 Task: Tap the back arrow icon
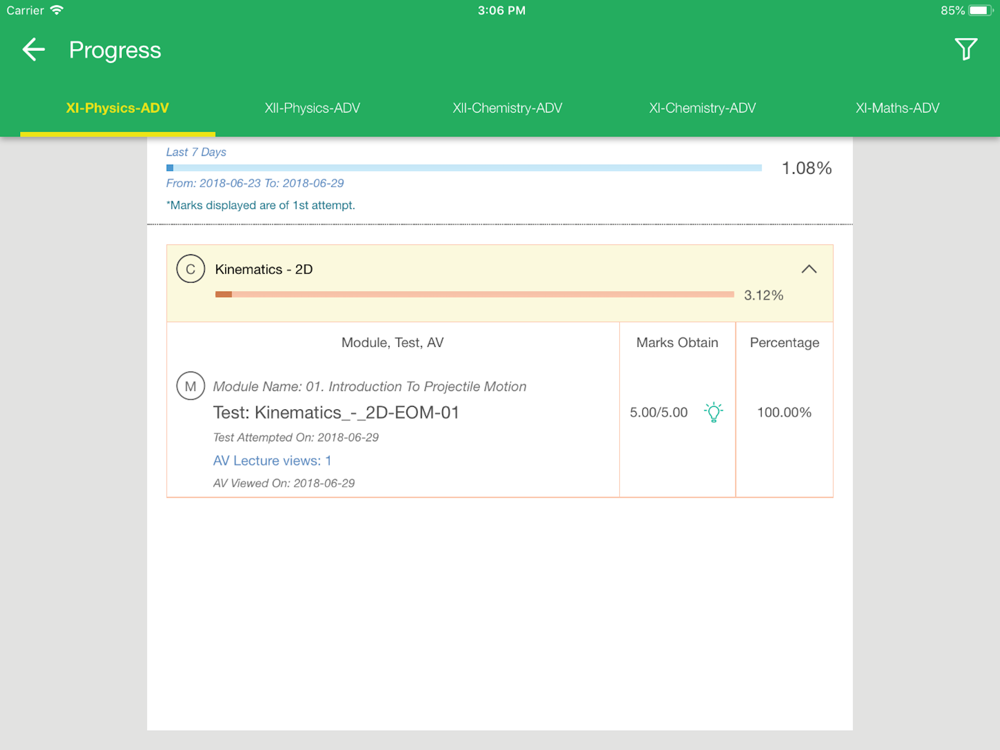click(x=34, y=50)
